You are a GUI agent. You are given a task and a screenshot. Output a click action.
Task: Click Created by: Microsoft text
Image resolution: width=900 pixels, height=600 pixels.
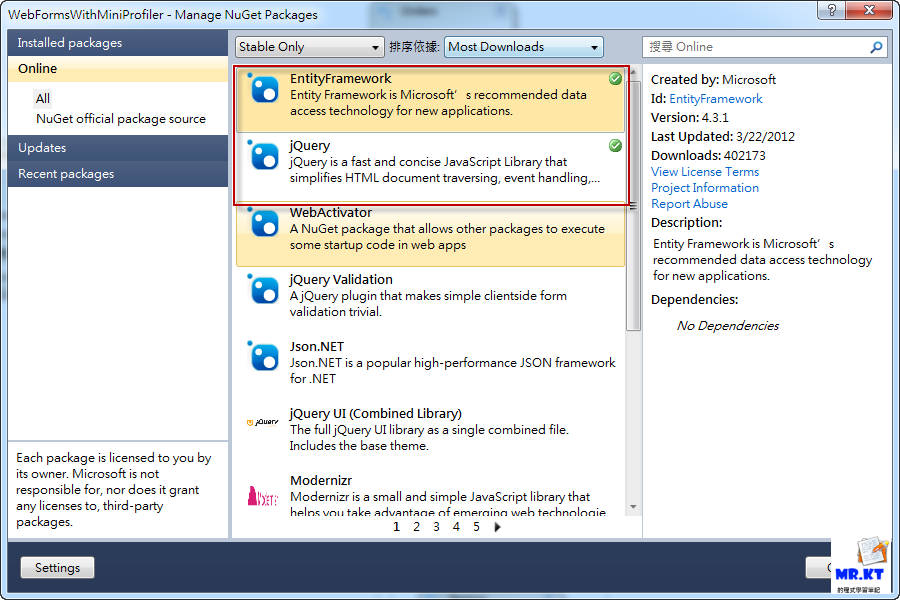[x=713, y=80]
